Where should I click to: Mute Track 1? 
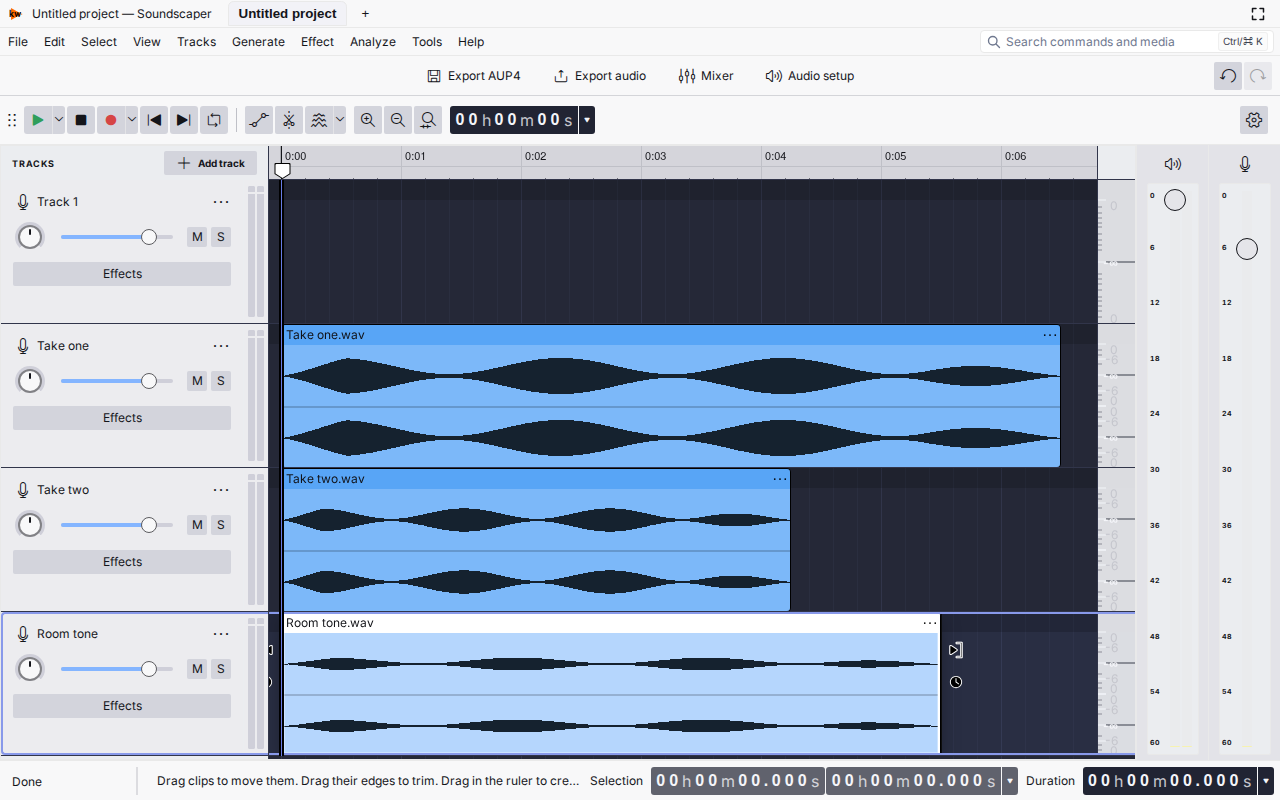coord(197,237)
